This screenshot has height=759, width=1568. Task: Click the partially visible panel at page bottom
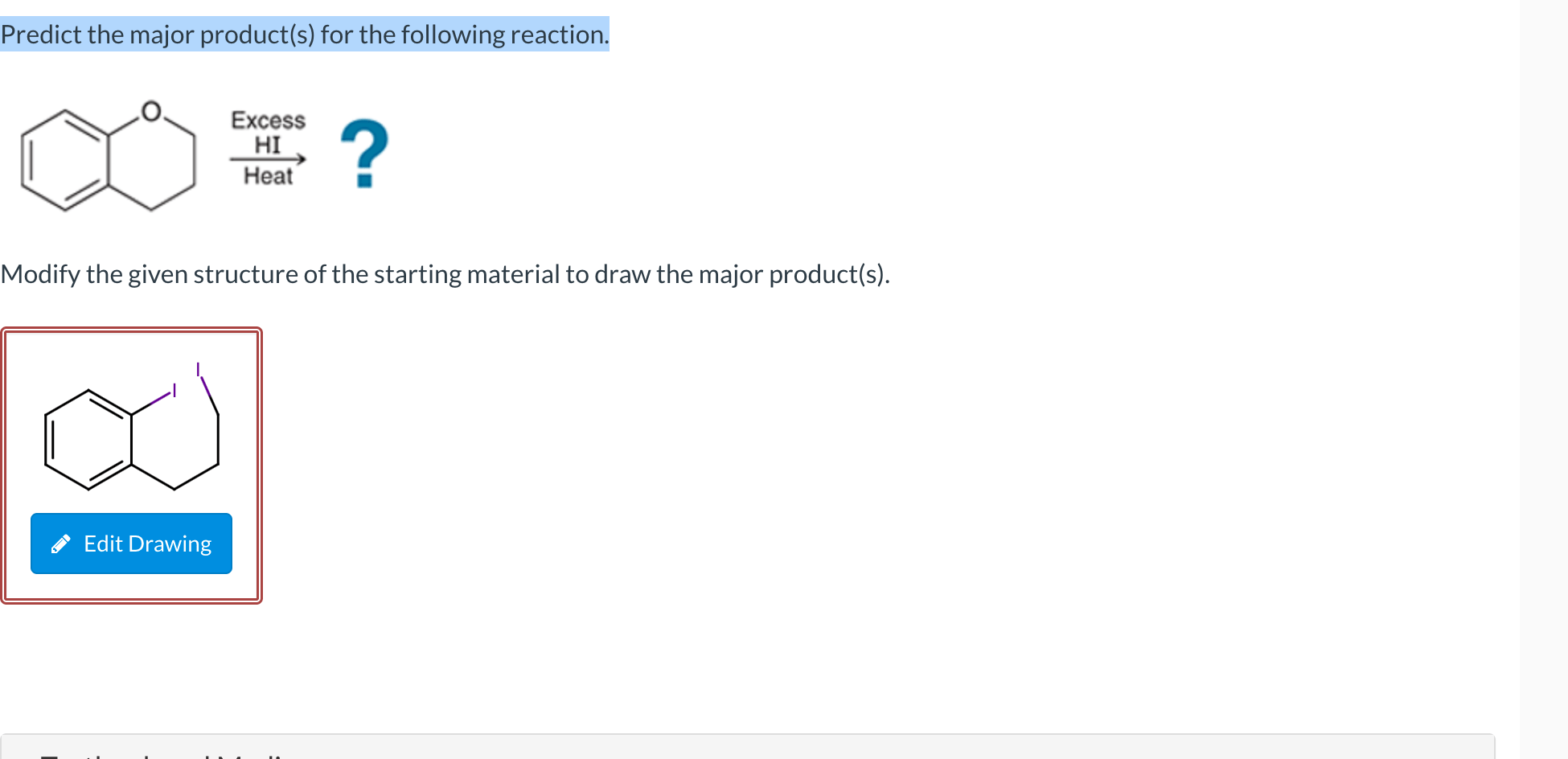(748, 746)
